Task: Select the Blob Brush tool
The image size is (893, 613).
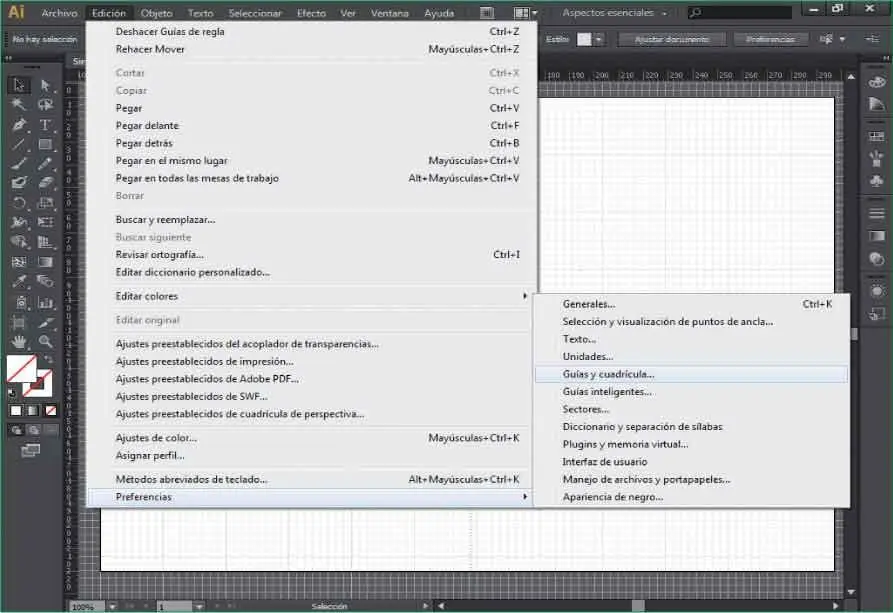Action: coord(19,183)
